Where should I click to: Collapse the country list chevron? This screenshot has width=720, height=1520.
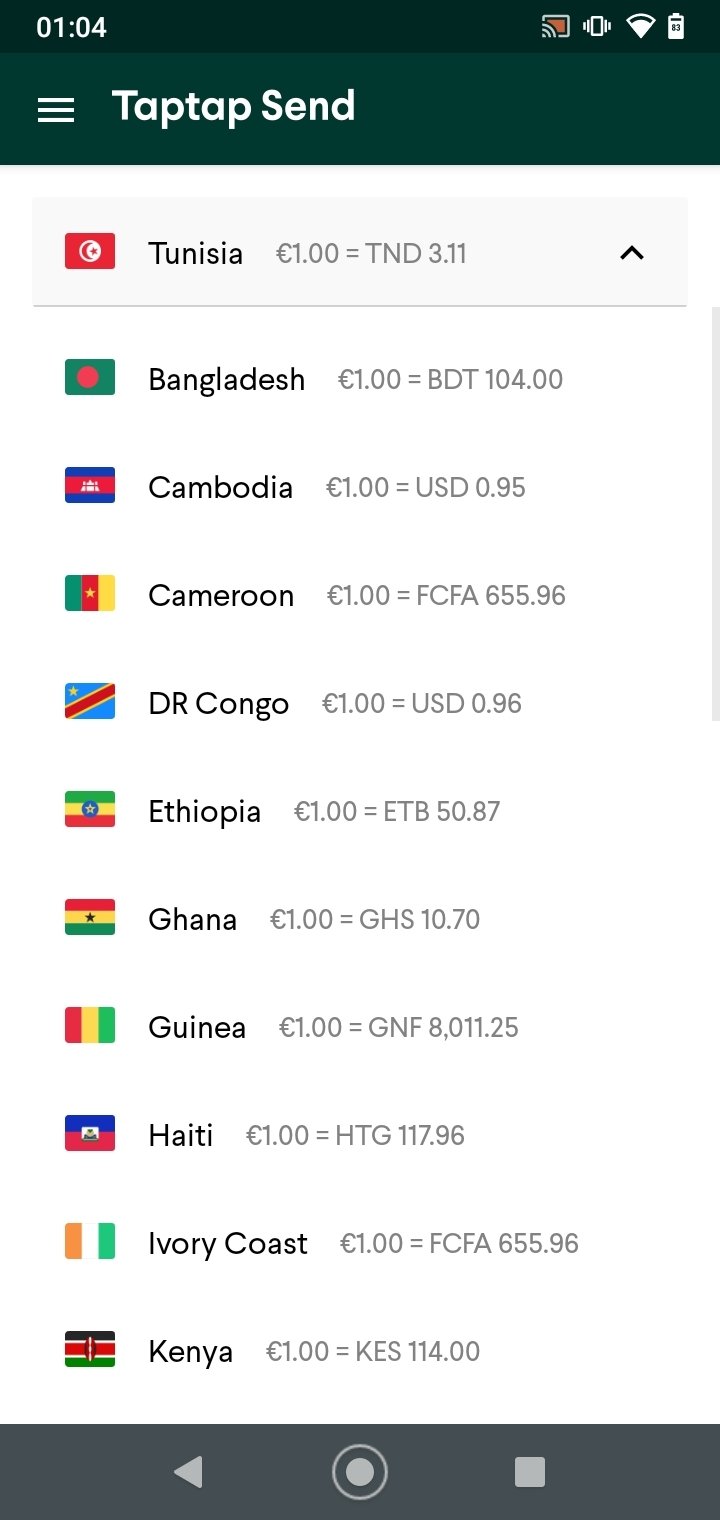click(x=631, y=253)
